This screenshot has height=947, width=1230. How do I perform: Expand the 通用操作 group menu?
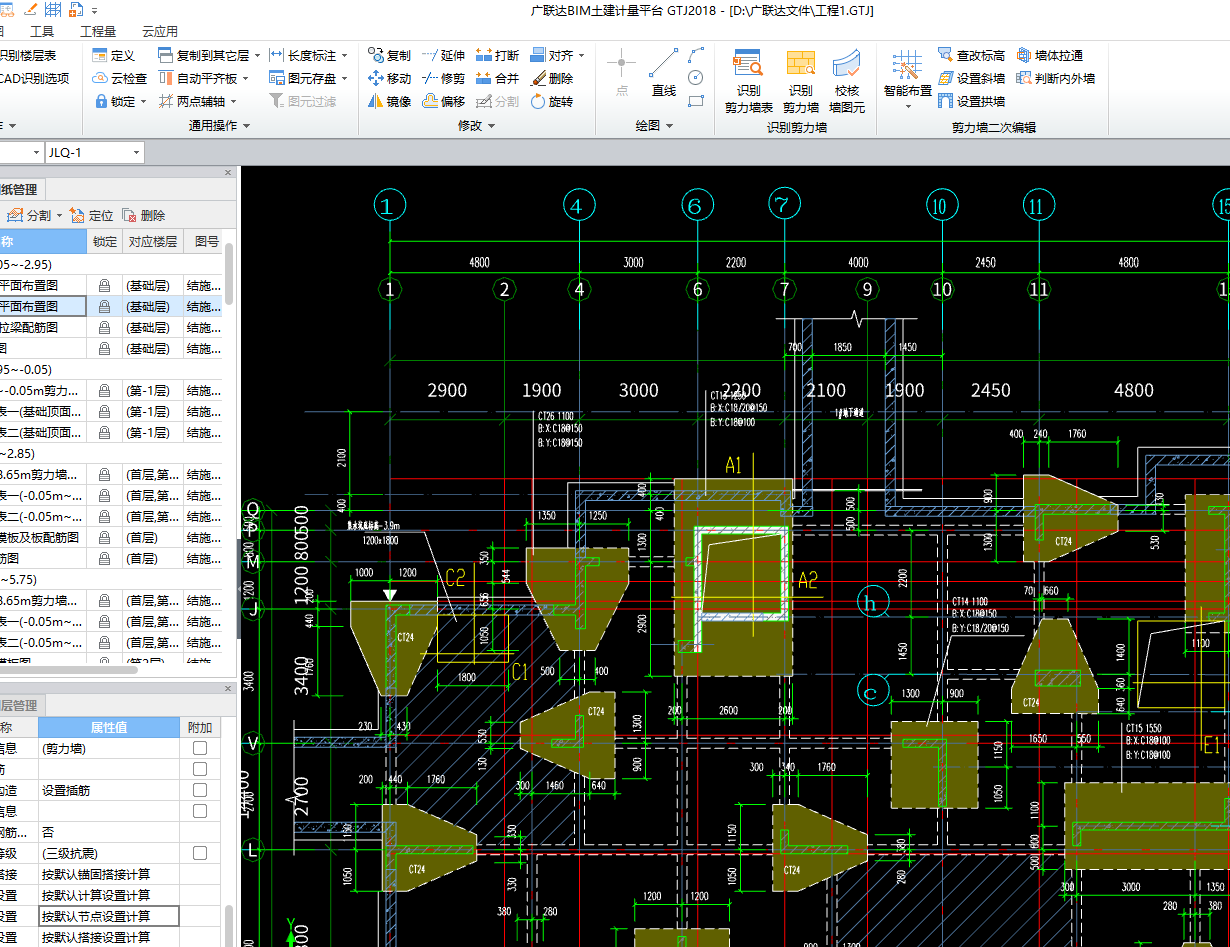tap(219, 126)
